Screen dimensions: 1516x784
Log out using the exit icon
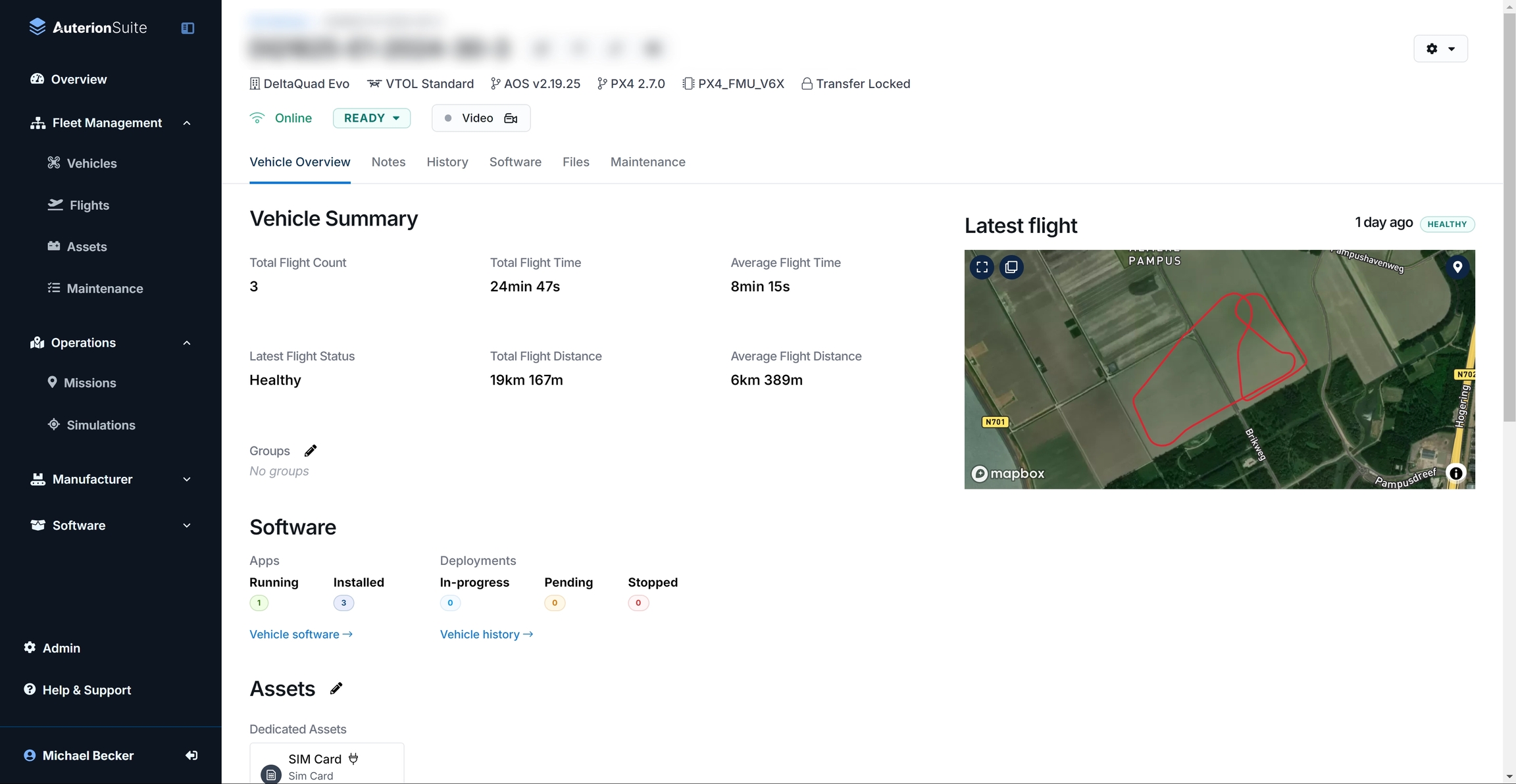pyautogui.click(x=191, y=756)
